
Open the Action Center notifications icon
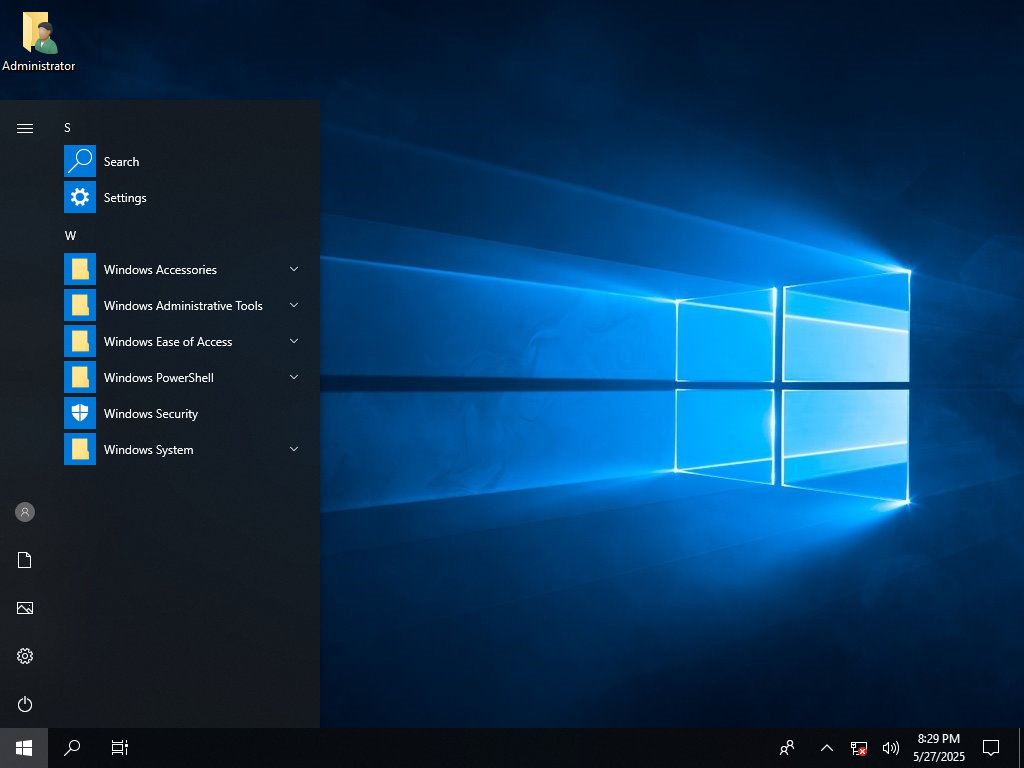[x=991, y=748]
